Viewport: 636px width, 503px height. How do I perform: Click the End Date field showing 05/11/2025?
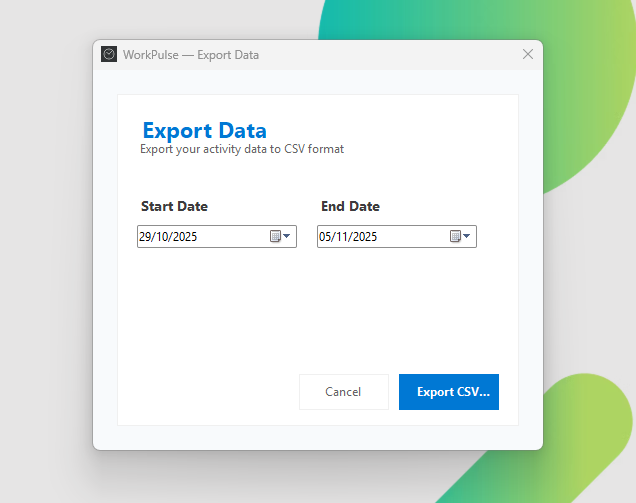[x=397, y=236]
